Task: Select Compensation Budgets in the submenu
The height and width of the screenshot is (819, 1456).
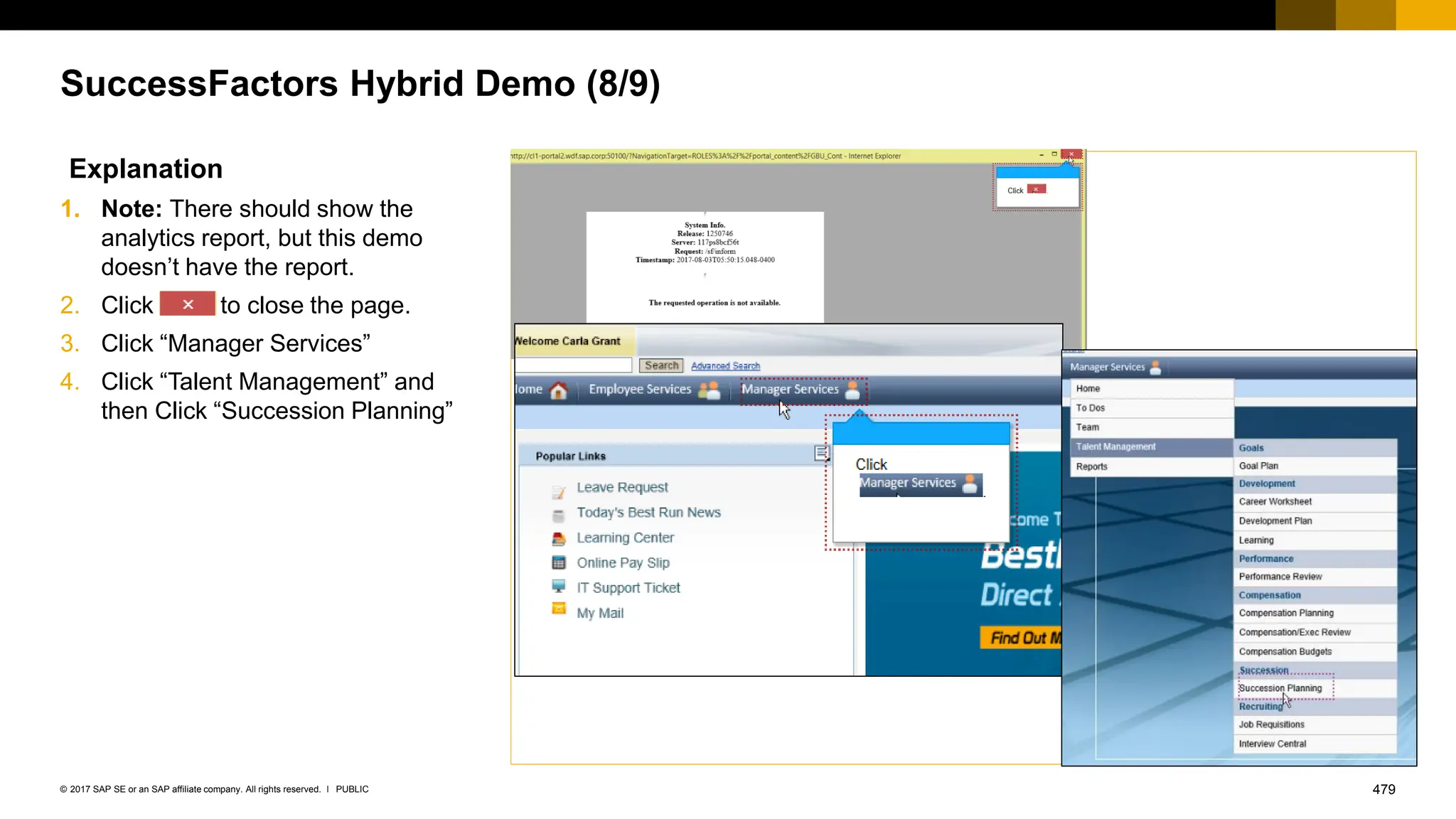Action: pyautogui.click(x=1315, y=651)
